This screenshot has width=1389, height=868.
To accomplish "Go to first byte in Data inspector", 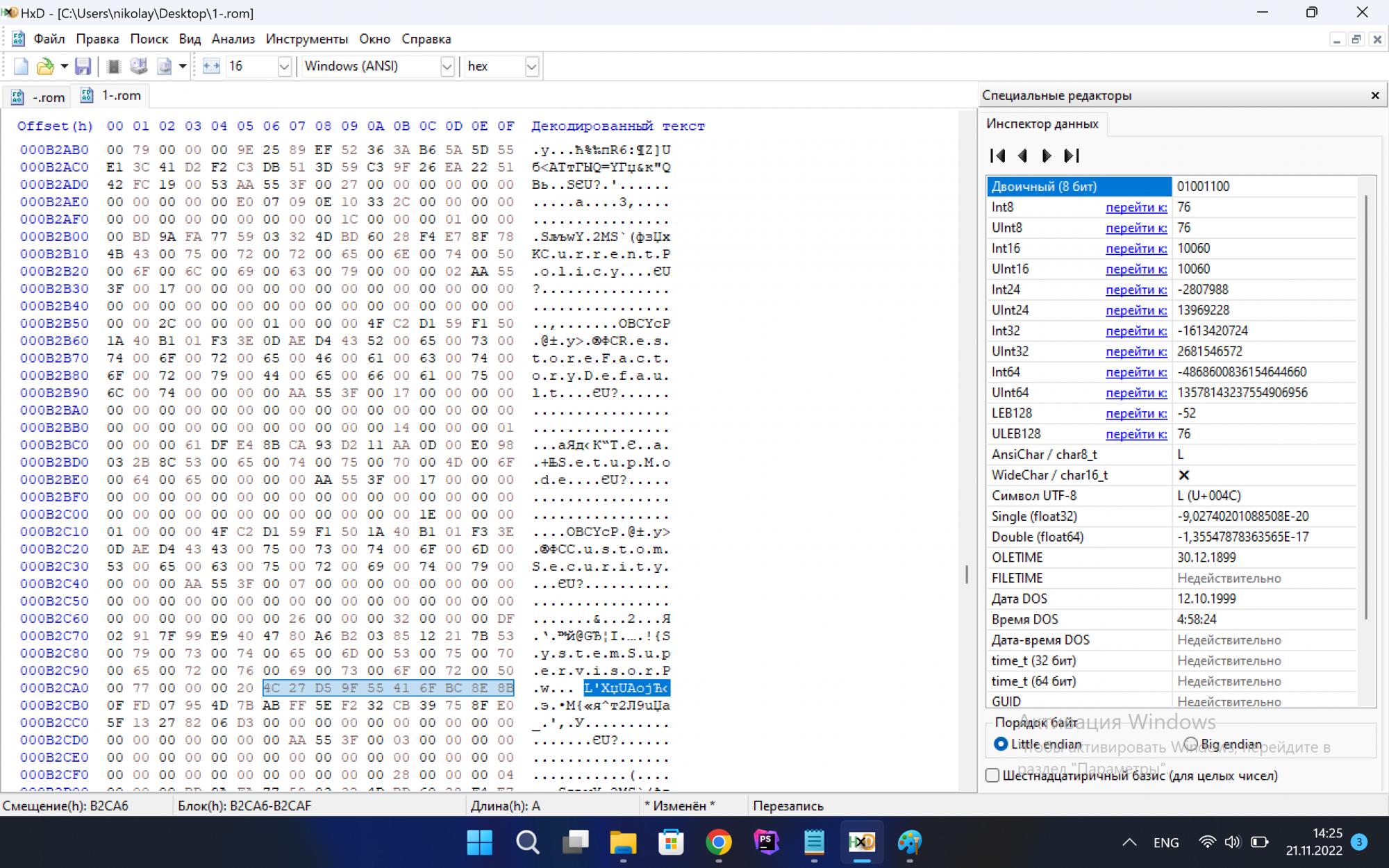I will (997, 156).
